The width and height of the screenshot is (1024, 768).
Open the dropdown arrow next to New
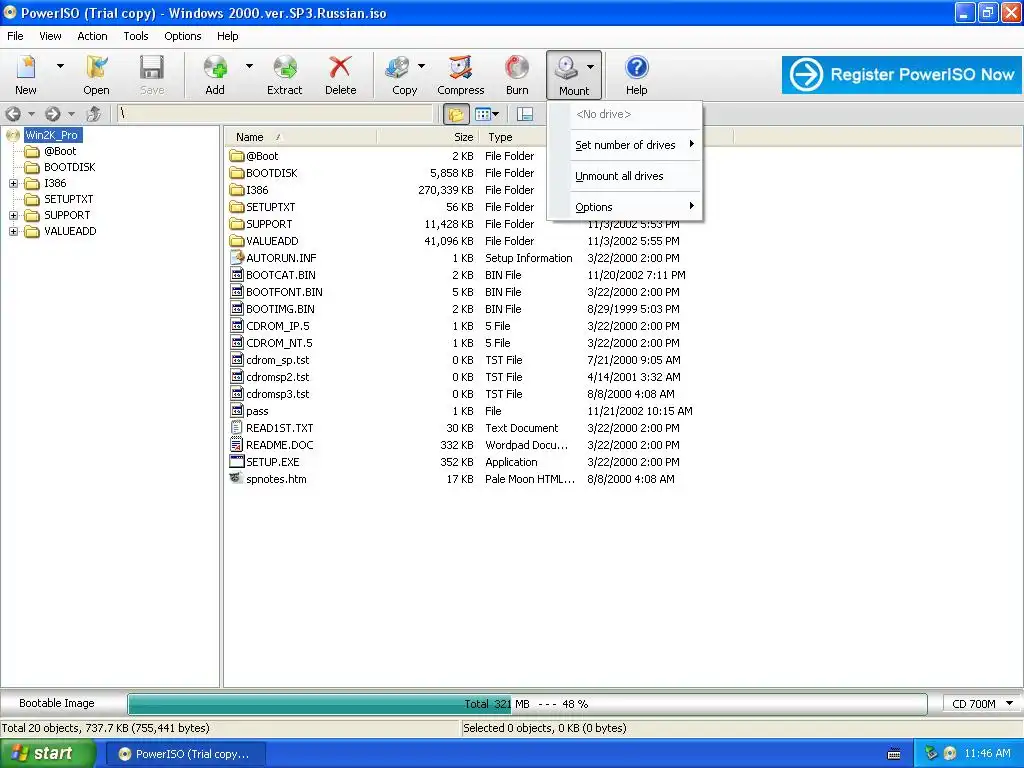pos(60,66)
